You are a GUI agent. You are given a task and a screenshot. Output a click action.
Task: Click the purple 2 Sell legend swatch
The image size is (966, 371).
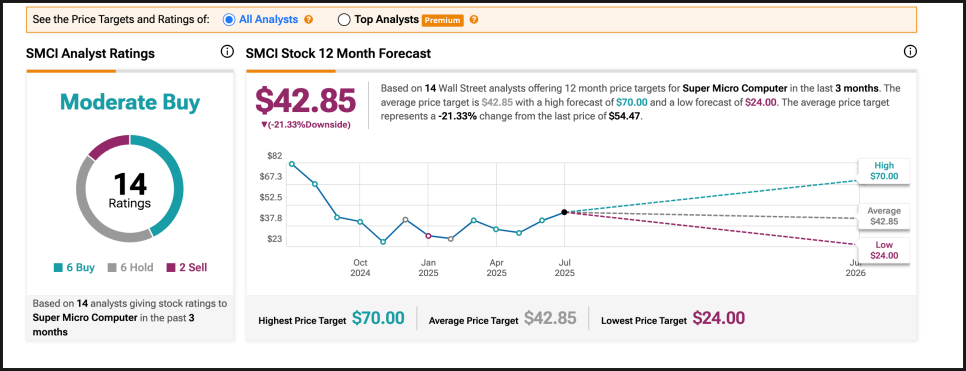pyautogui.click(x=171, y=268)
